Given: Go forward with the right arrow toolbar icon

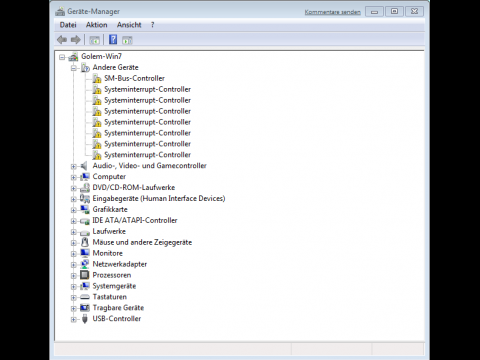Looking at the screenshot, I should coord(76,40).
